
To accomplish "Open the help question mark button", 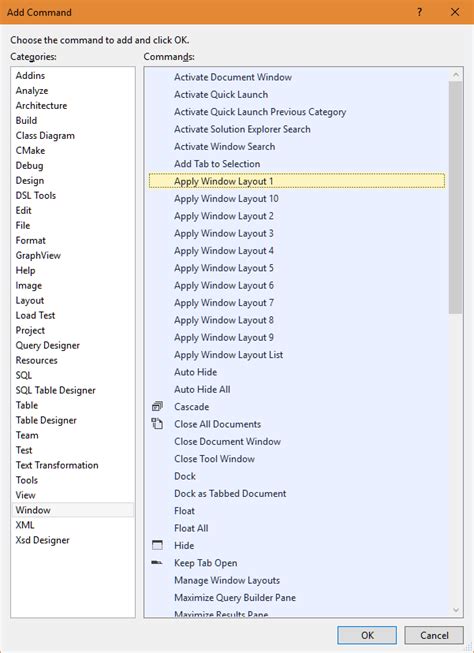I will (419, 12).
